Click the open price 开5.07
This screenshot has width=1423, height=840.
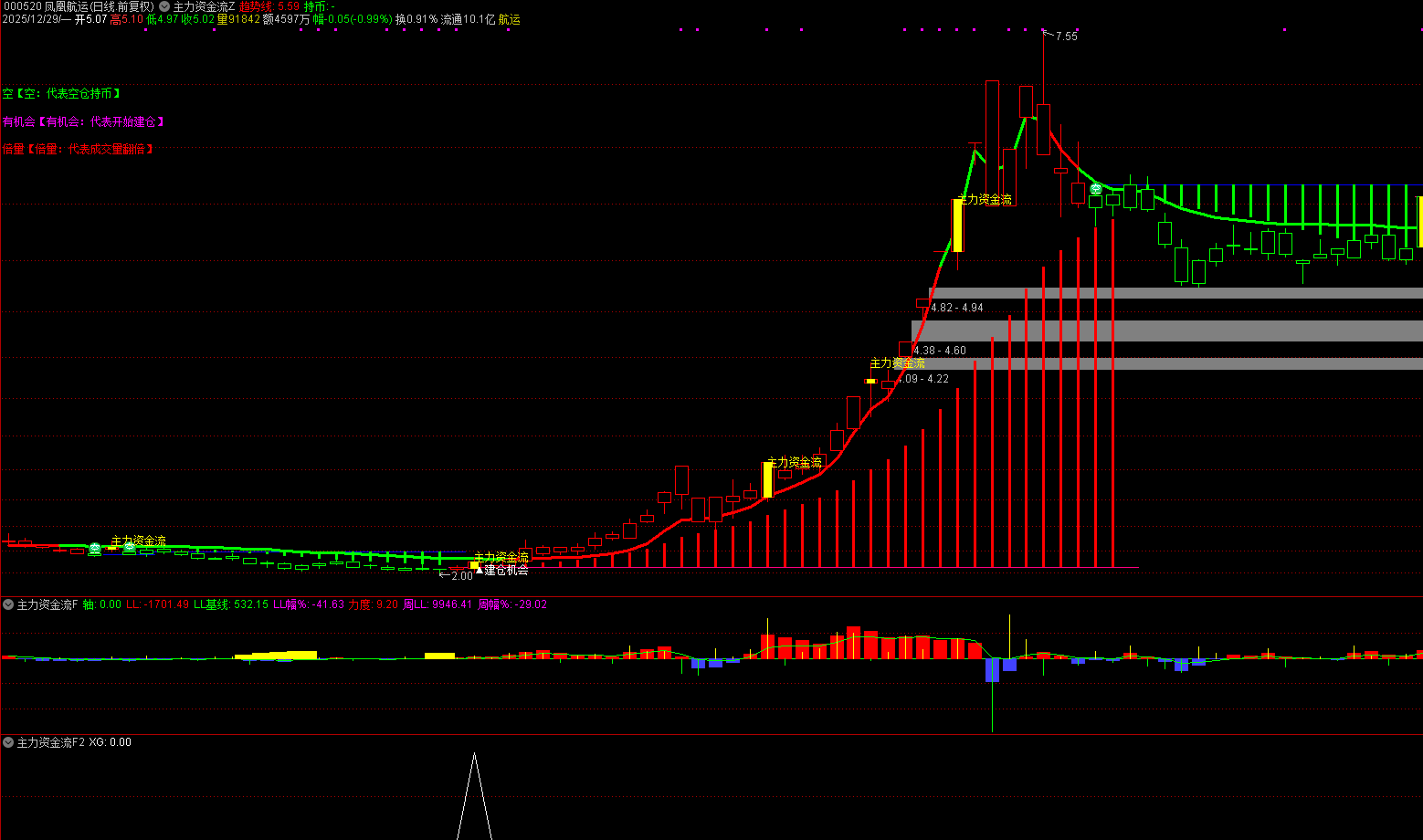(x=90, y=19)
